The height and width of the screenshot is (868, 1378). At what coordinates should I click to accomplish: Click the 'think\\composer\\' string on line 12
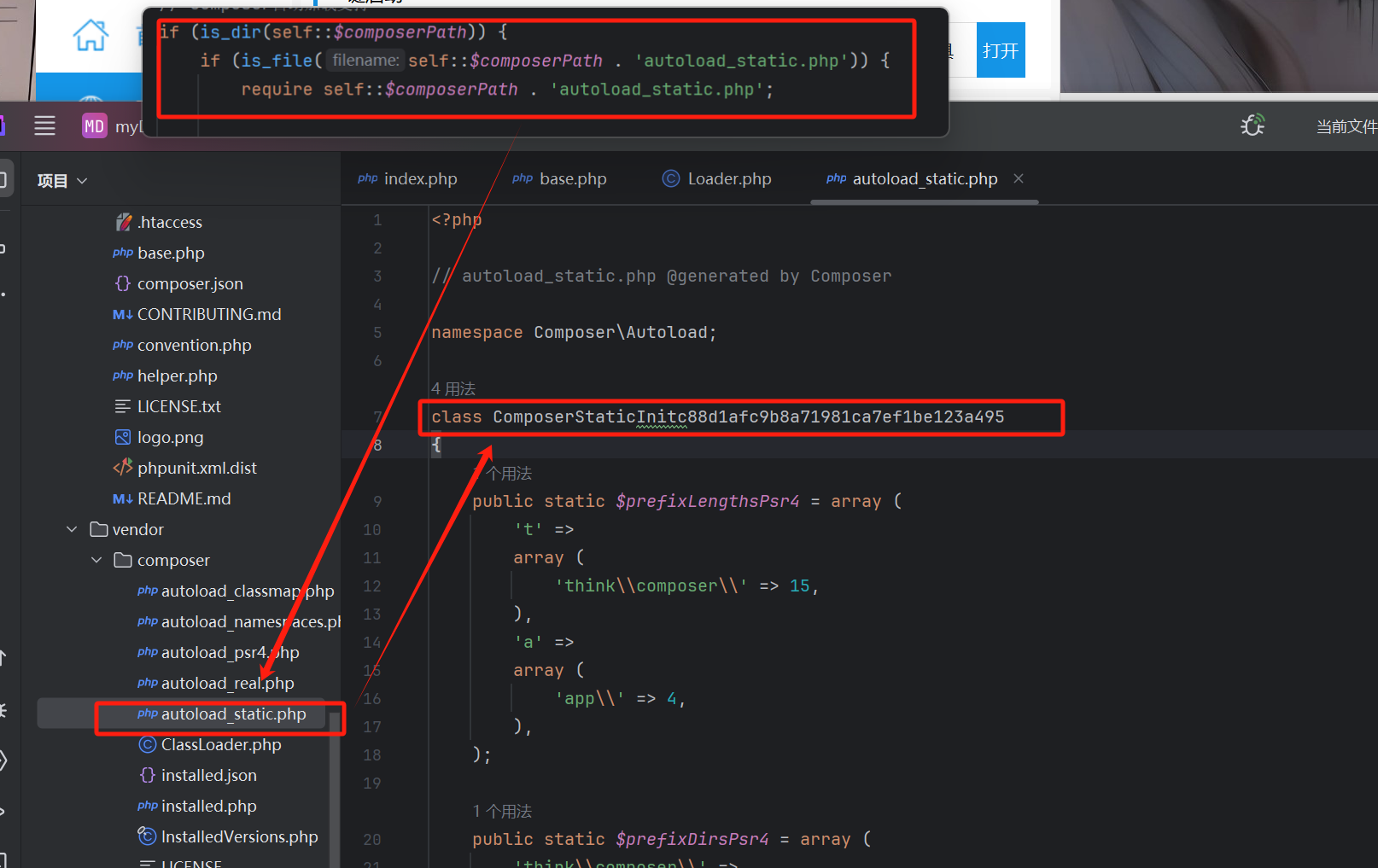coord(651,586)
